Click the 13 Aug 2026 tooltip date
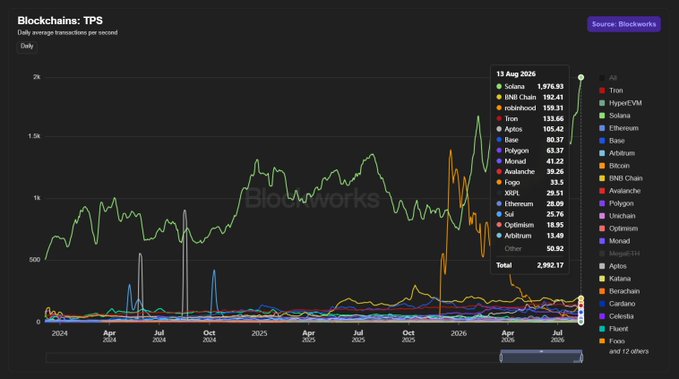This screenshot has height=379, width=679. pos(516,74)
